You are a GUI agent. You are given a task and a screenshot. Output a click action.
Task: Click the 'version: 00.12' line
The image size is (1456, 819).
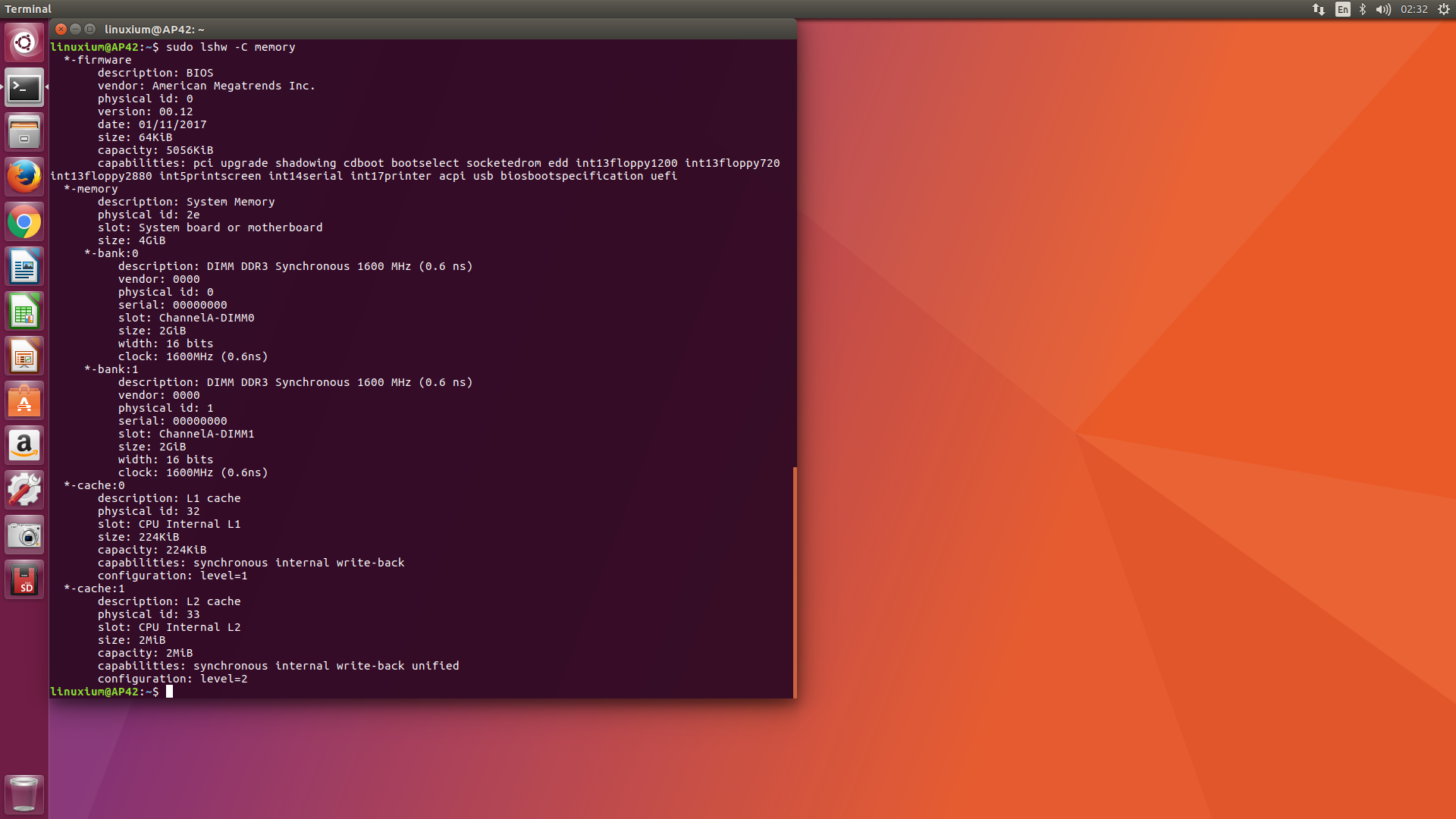(x=146, y=111)
